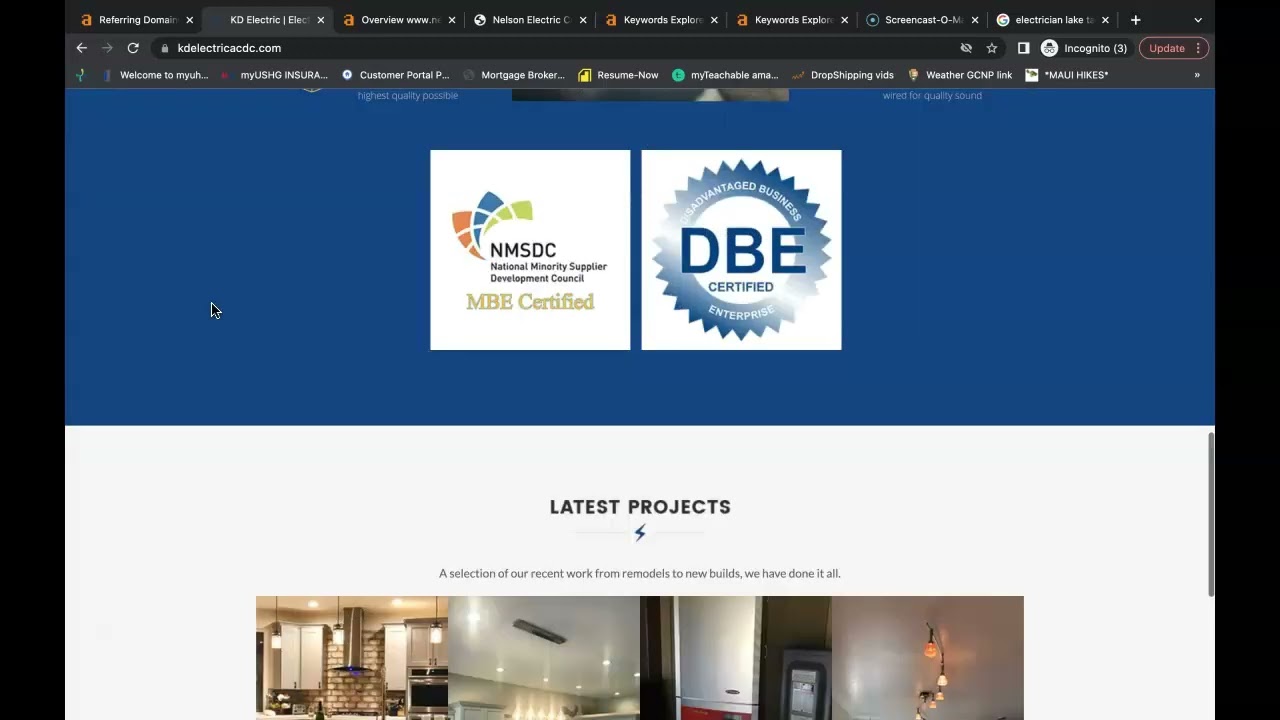Click the Update button
1280x720 pixels.
point(1174,48)
